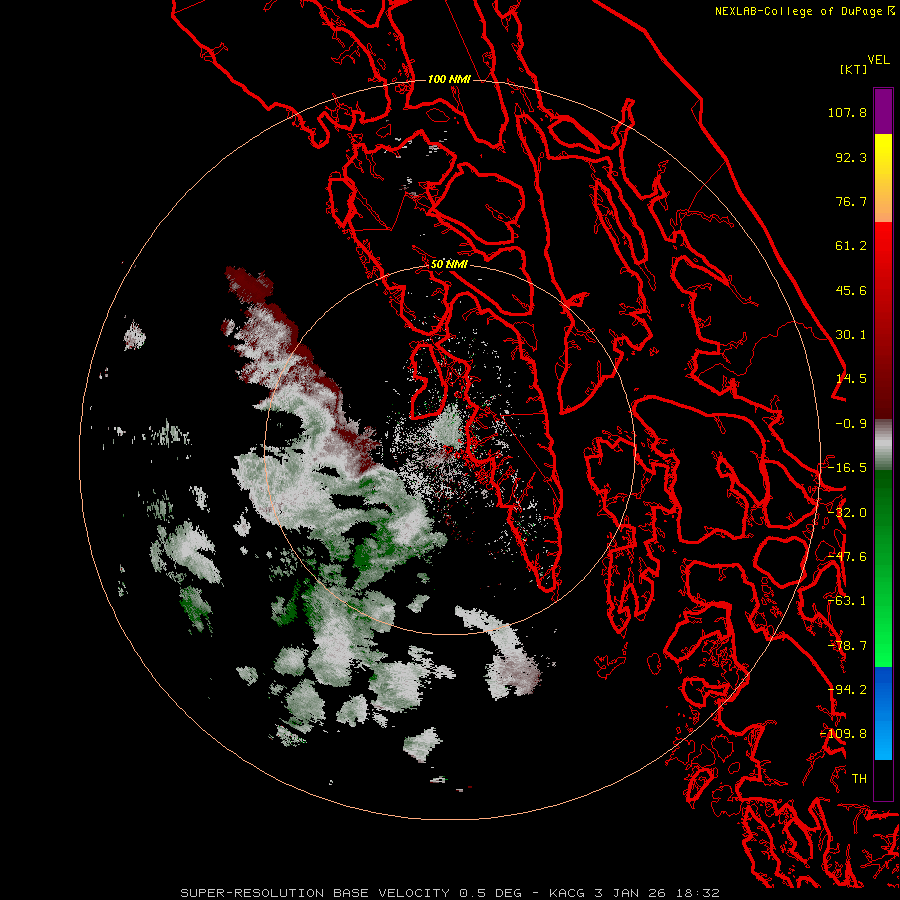Viewport: 900px width, 900px height.
Task: Click the 45.6 velocity scale value
Action: (851, 290)
